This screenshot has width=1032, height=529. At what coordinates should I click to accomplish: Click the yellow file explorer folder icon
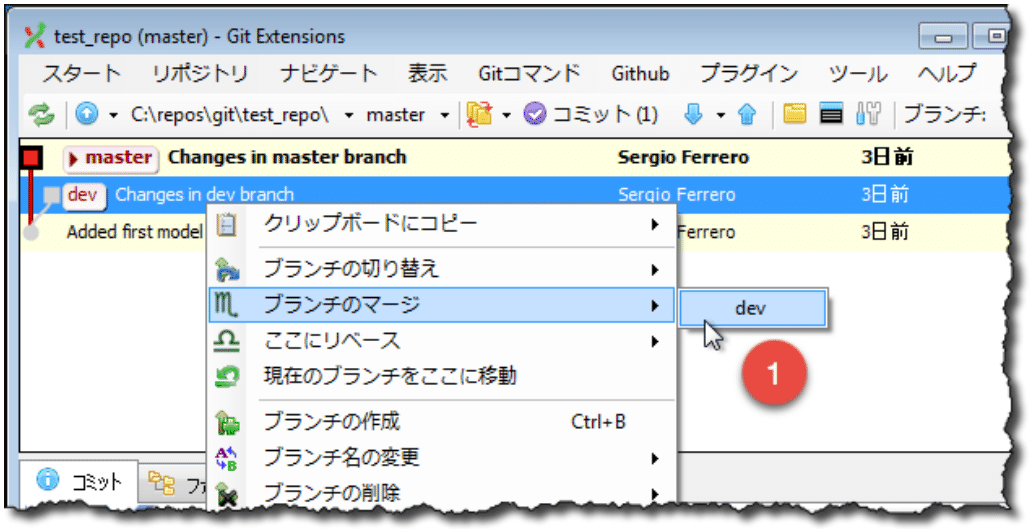[x=794, y=114]
